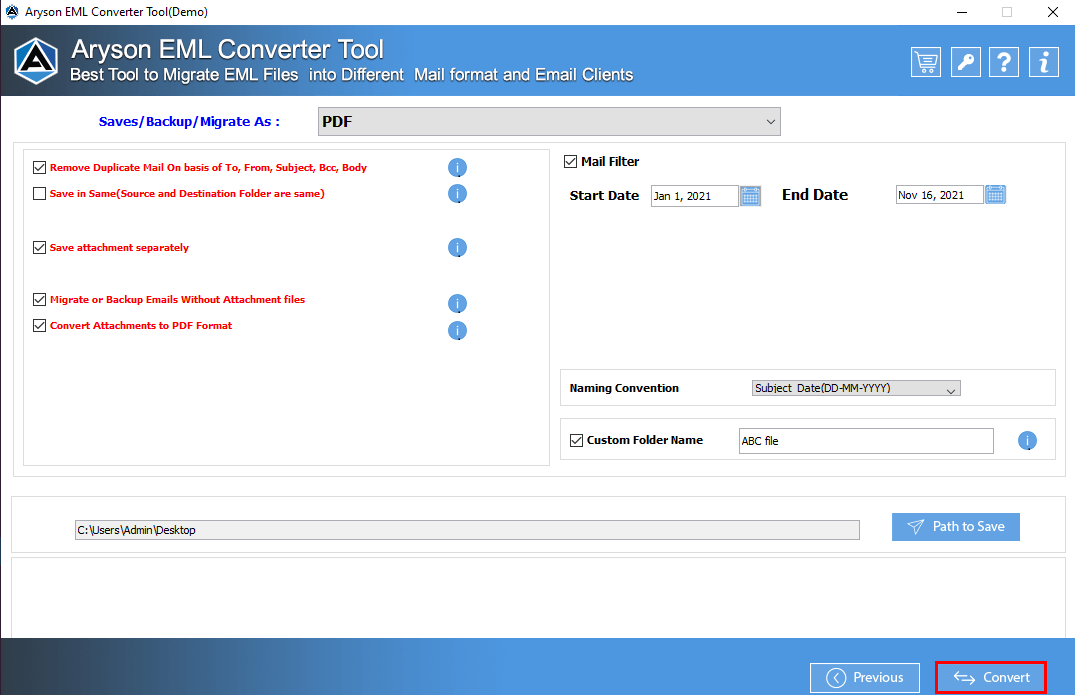This screenshot has height=695, width=1075.
Task: Minimize the Aryson window
Action: pos(962,12)
